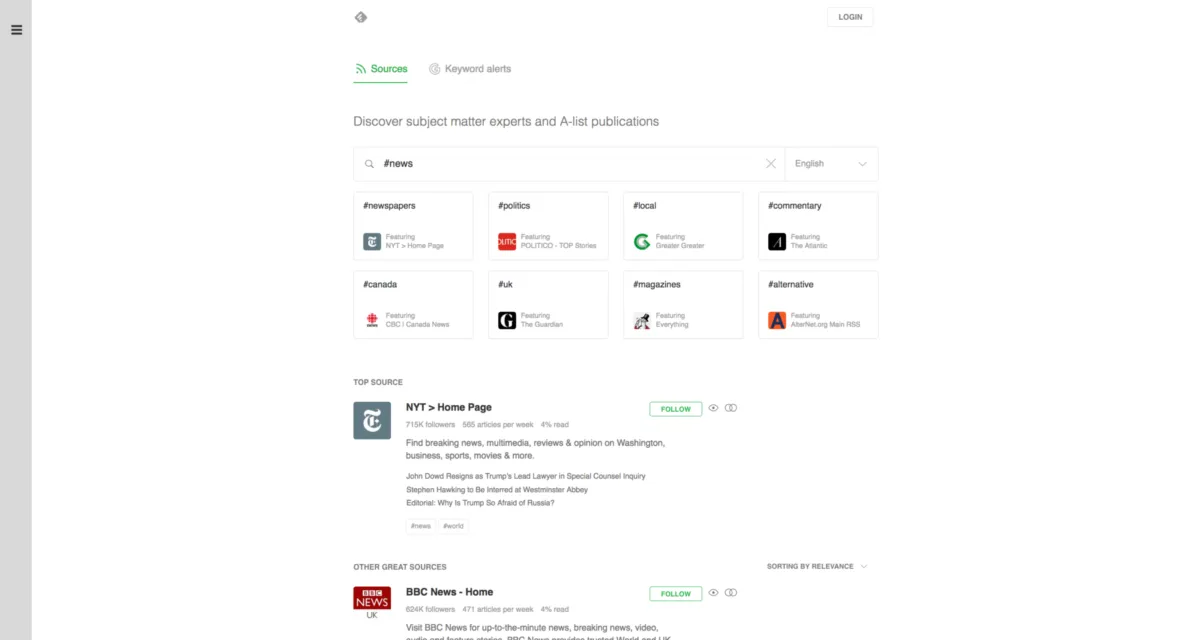Expand Sorting by Relevance dropdown
The image size is (1200, 640).
[x=817, y=567]
